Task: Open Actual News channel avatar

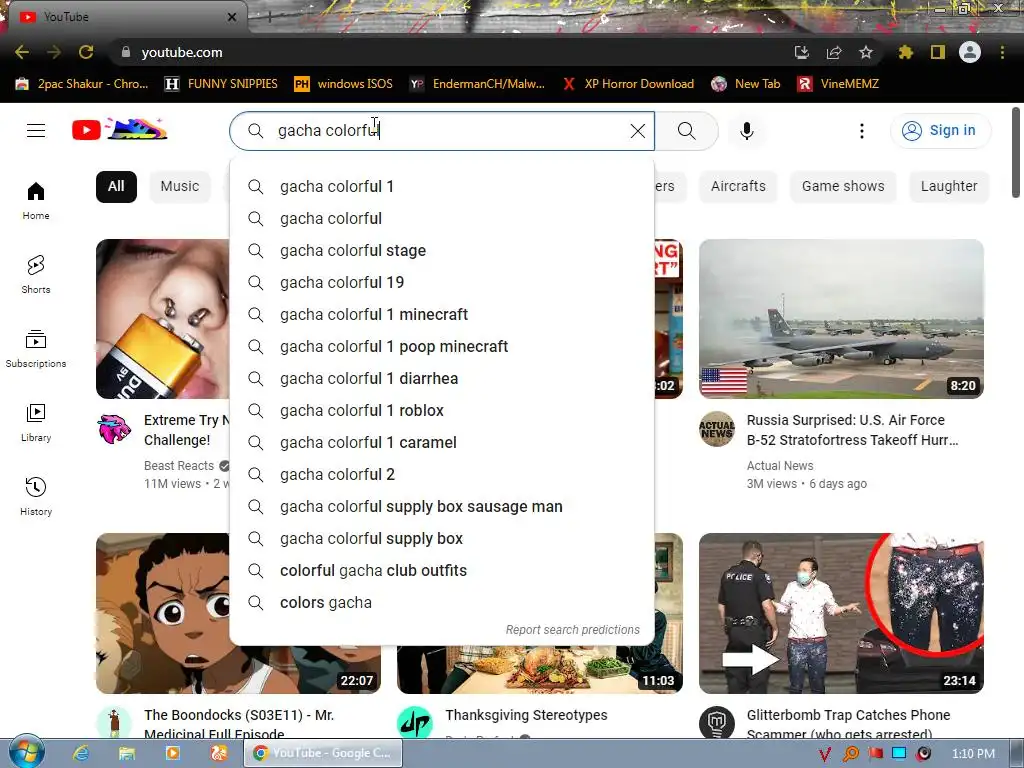Action: 716,429
